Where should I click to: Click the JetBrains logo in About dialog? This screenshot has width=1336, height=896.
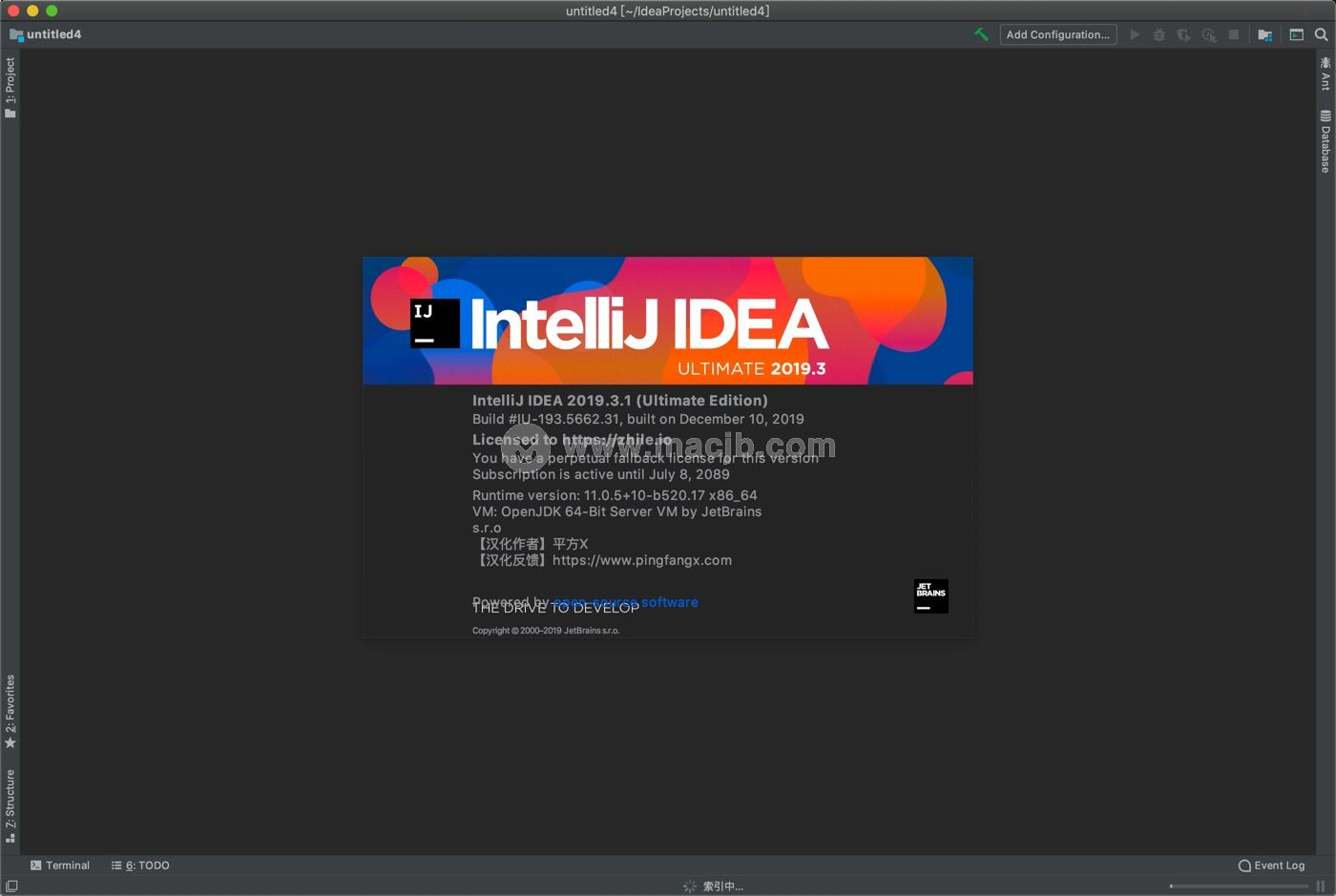(931, 596)
